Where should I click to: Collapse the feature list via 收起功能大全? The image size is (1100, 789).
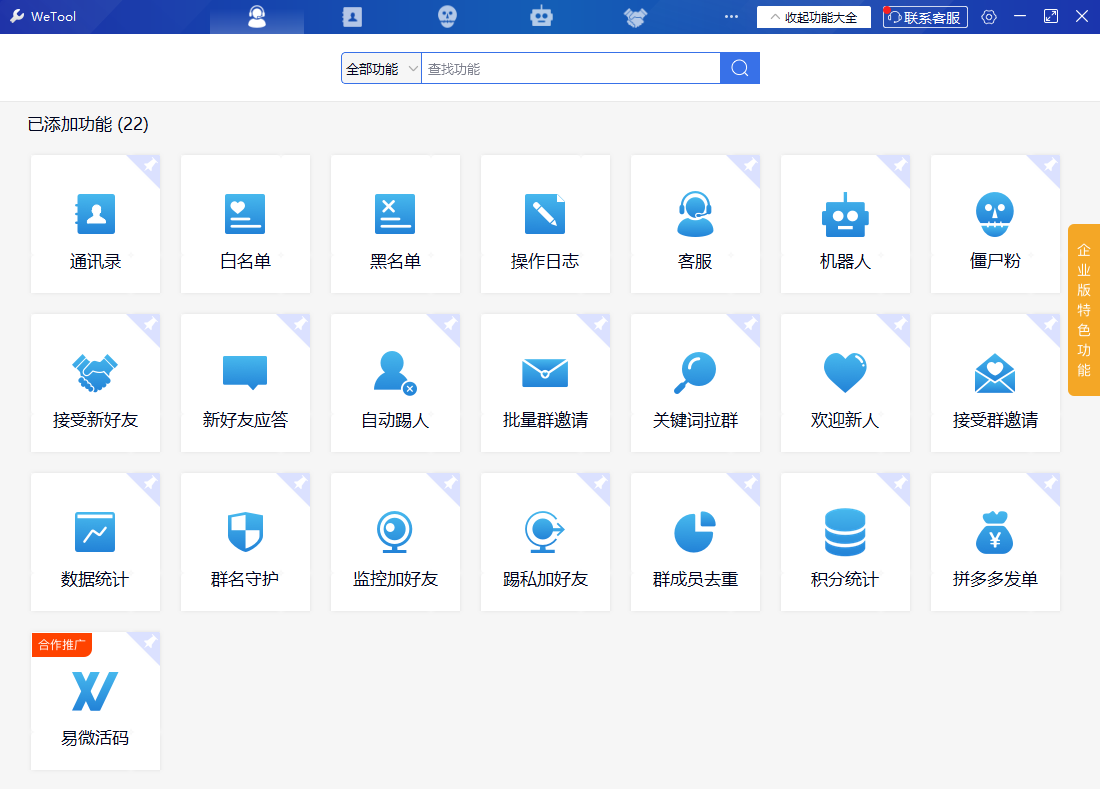pyautogui.click(x=814, y=16)
